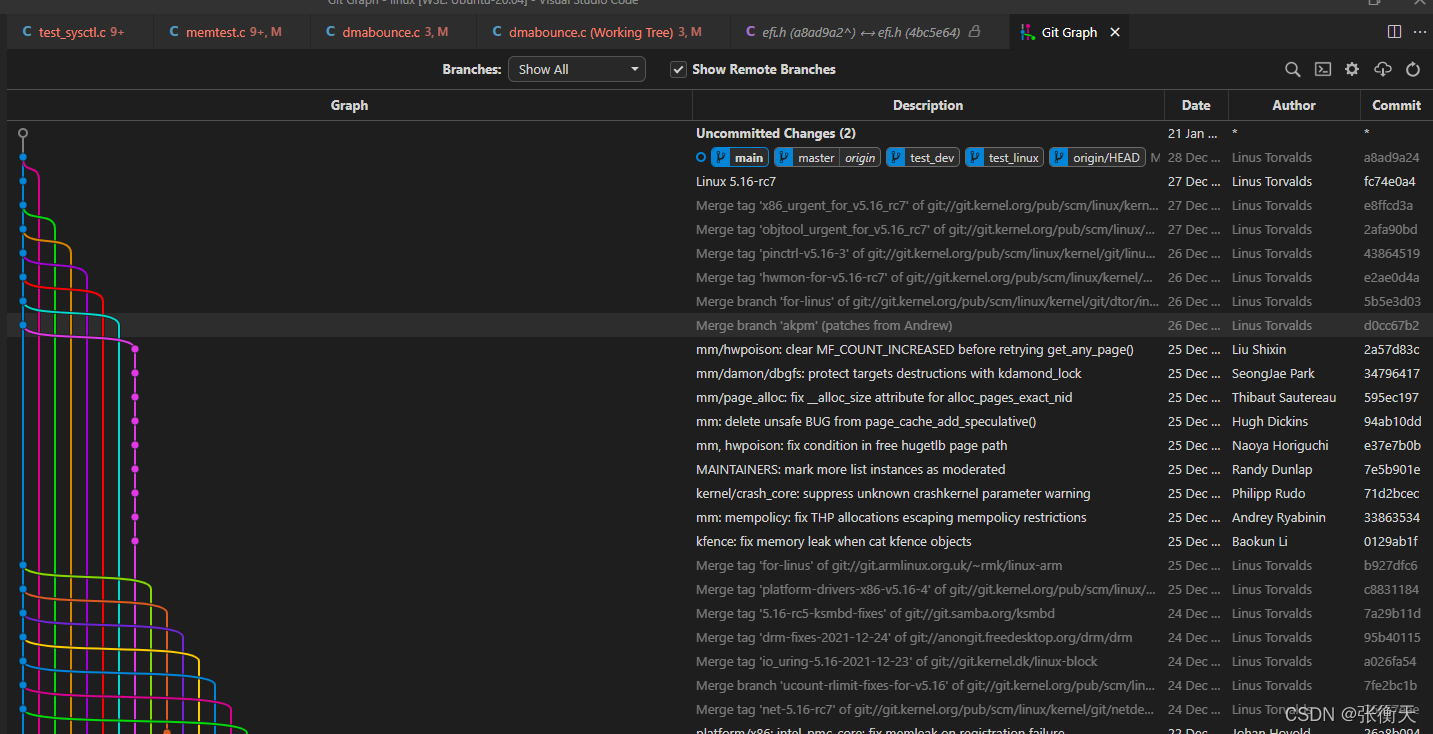Switch to the test_sysctl.c tab
The image size is (1433, 734).
click(80, 32)
